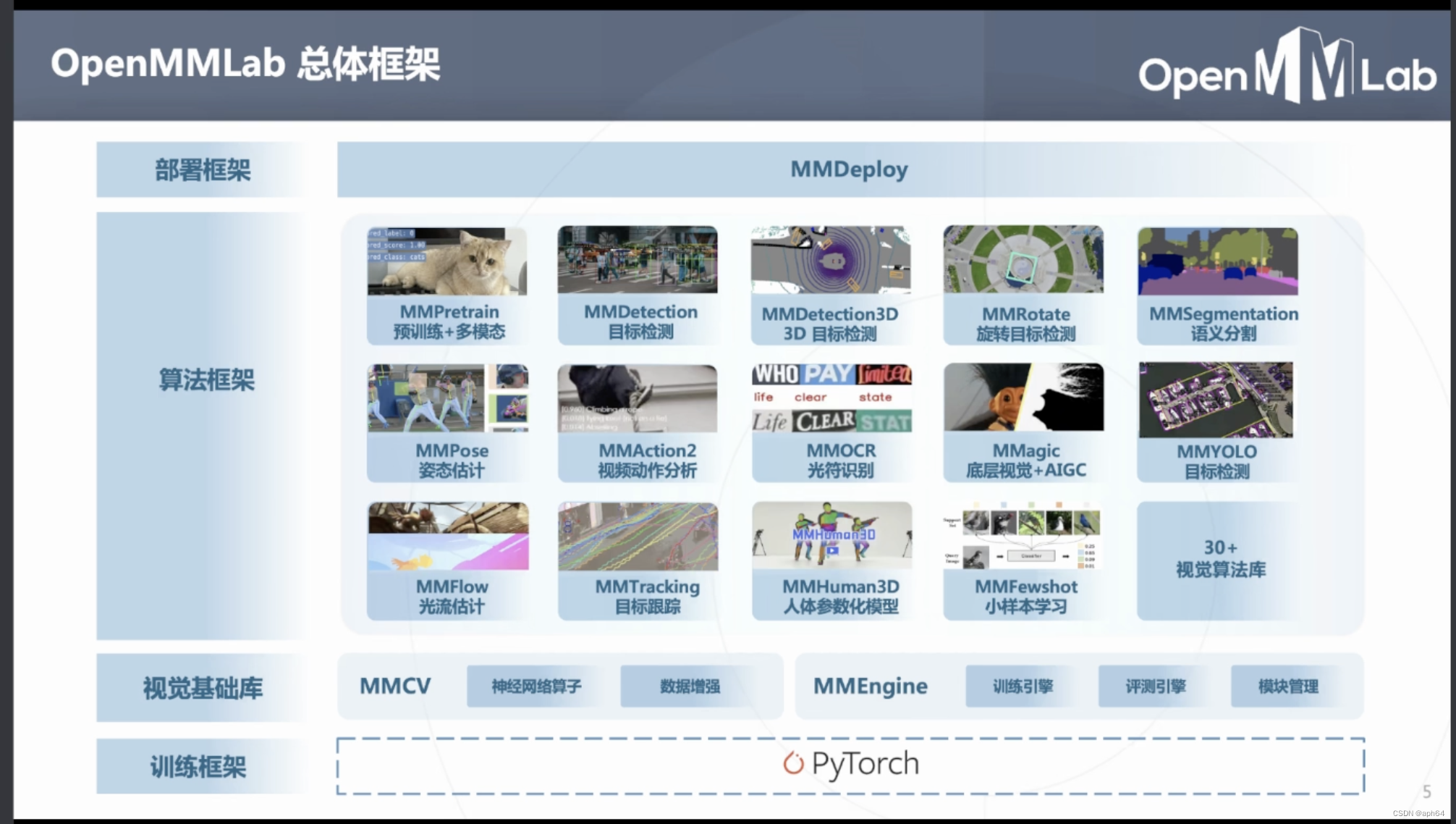Click the 模块管理 box
The width and height of the screenshot is (1456, 824).
(x=1288, y=686)
